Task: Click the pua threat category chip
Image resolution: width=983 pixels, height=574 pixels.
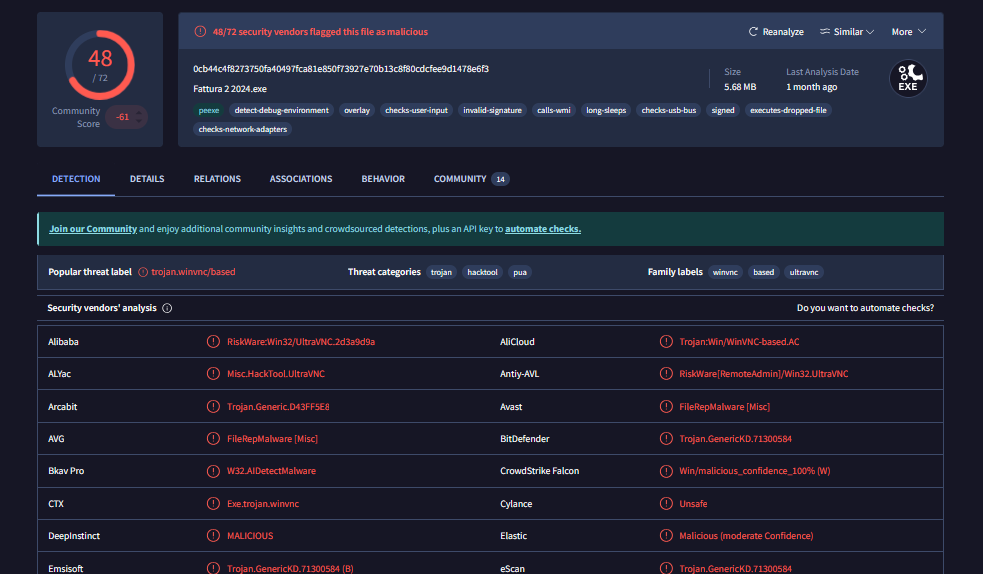Action: pyautogui.click(x=520, y=272)
